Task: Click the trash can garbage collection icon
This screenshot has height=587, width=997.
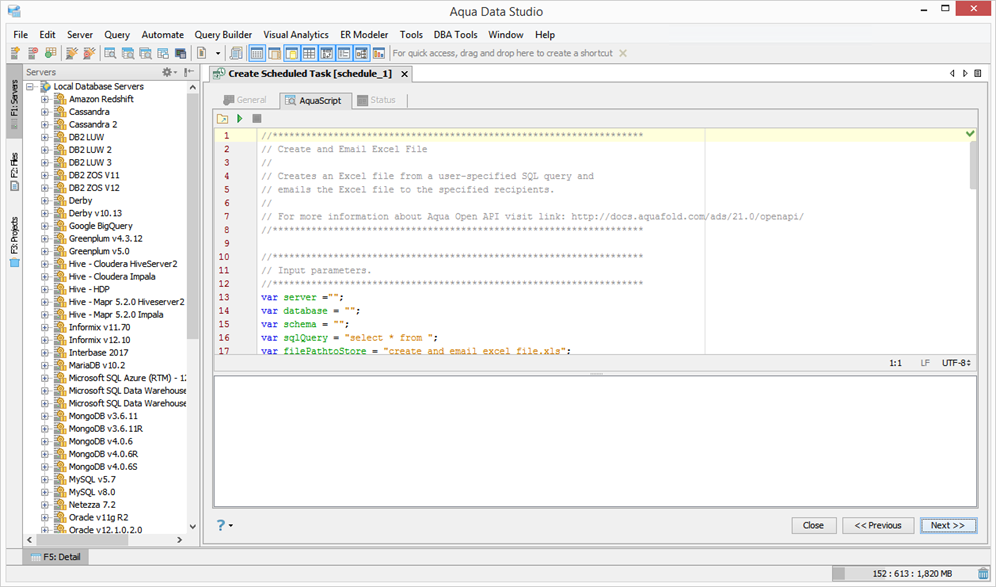Action: (x=984, y=574)
